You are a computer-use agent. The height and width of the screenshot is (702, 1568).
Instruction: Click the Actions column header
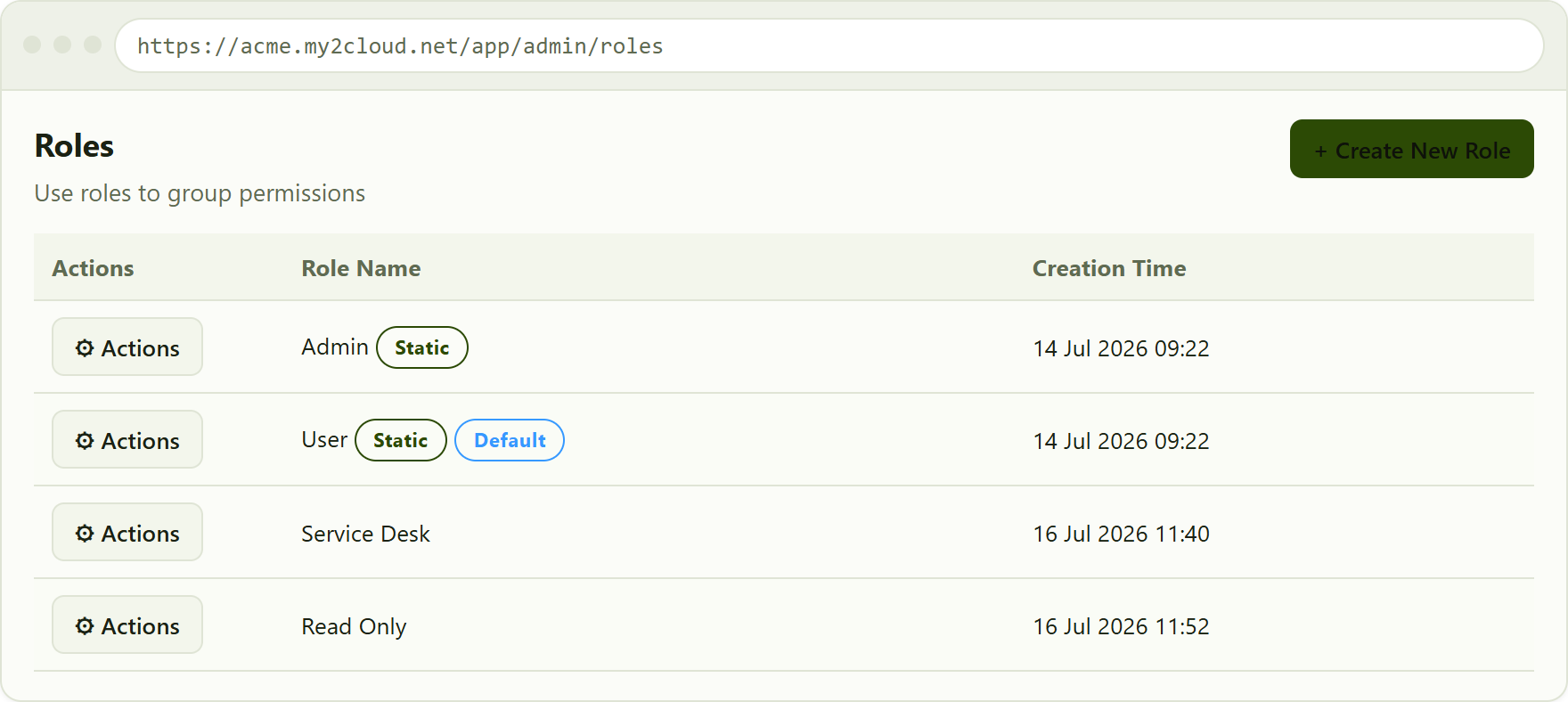coord(93,268)
